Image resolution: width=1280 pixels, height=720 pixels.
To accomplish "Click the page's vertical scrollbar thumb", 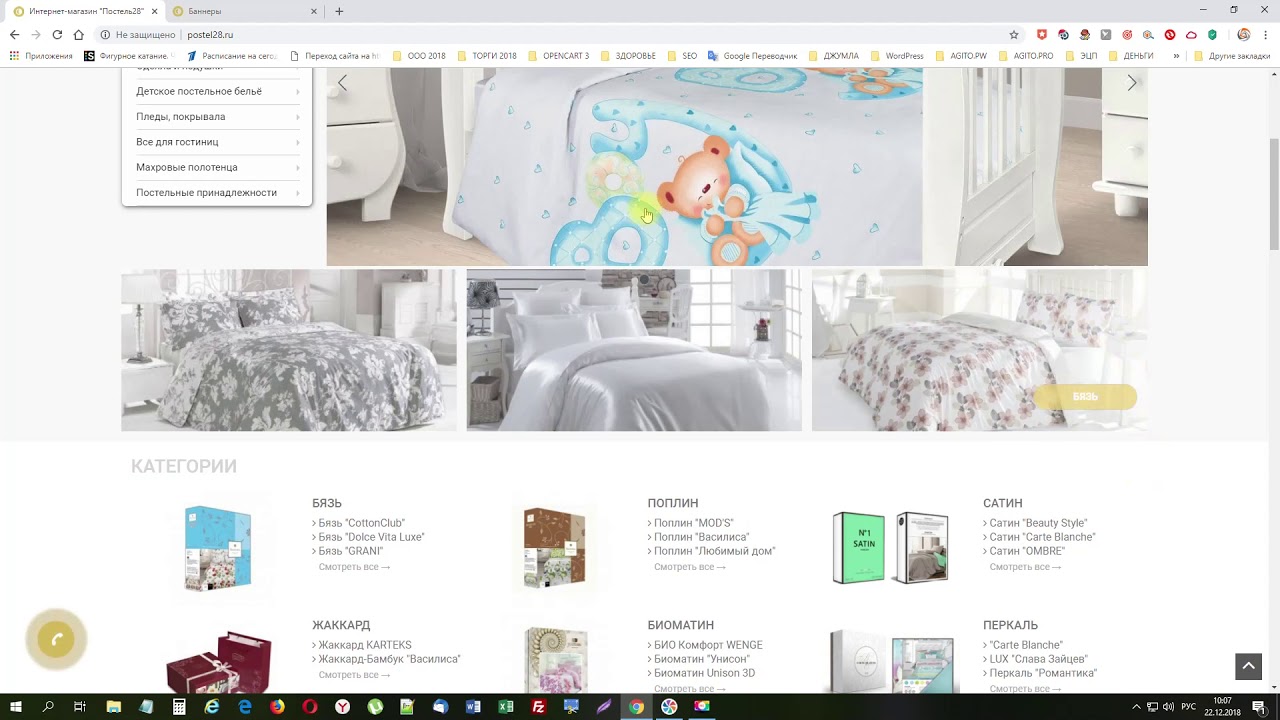I will [1274, 195].
